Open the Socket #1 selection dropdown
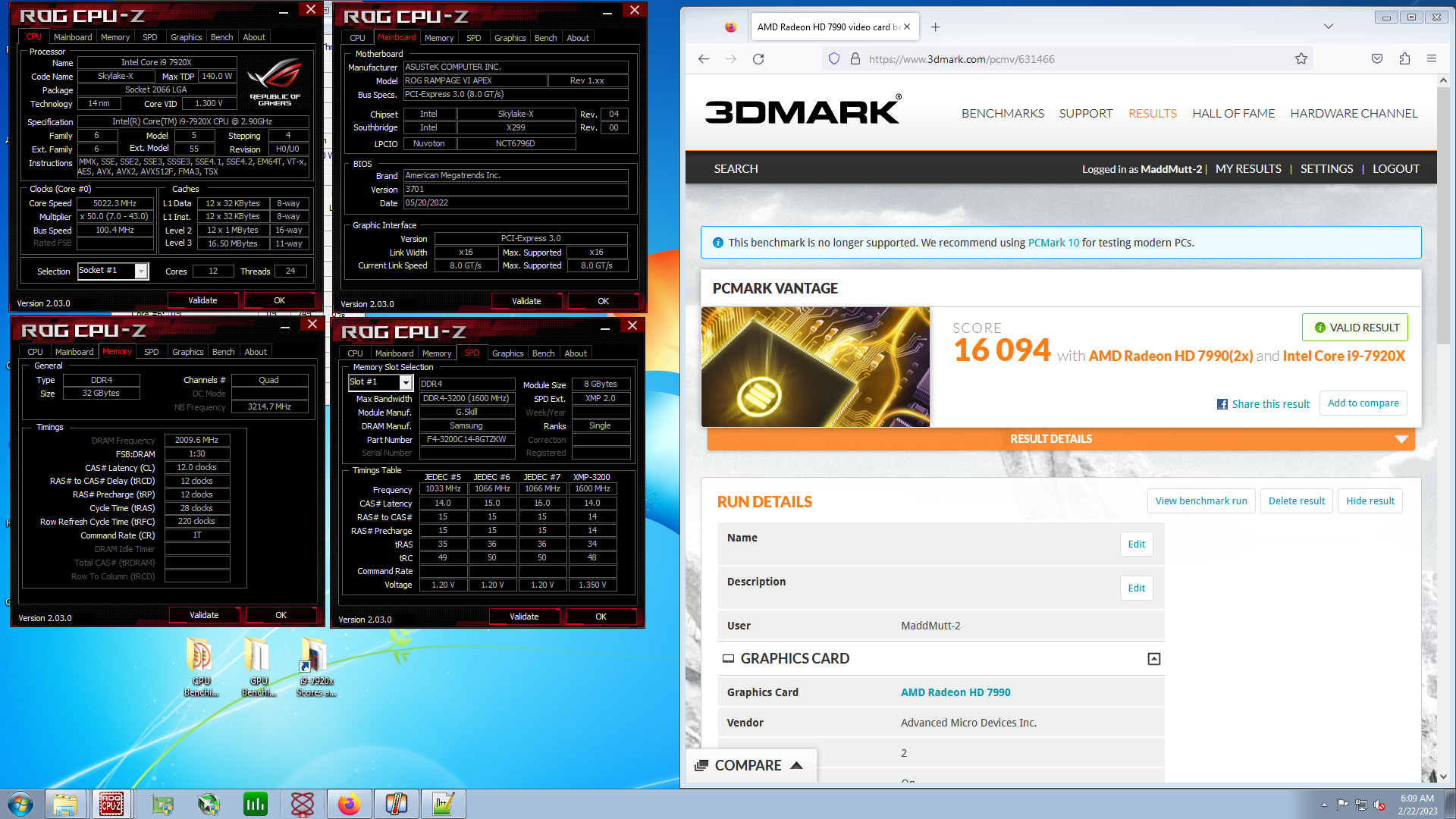The image size is (1456, 819). [x=141, y=271]
